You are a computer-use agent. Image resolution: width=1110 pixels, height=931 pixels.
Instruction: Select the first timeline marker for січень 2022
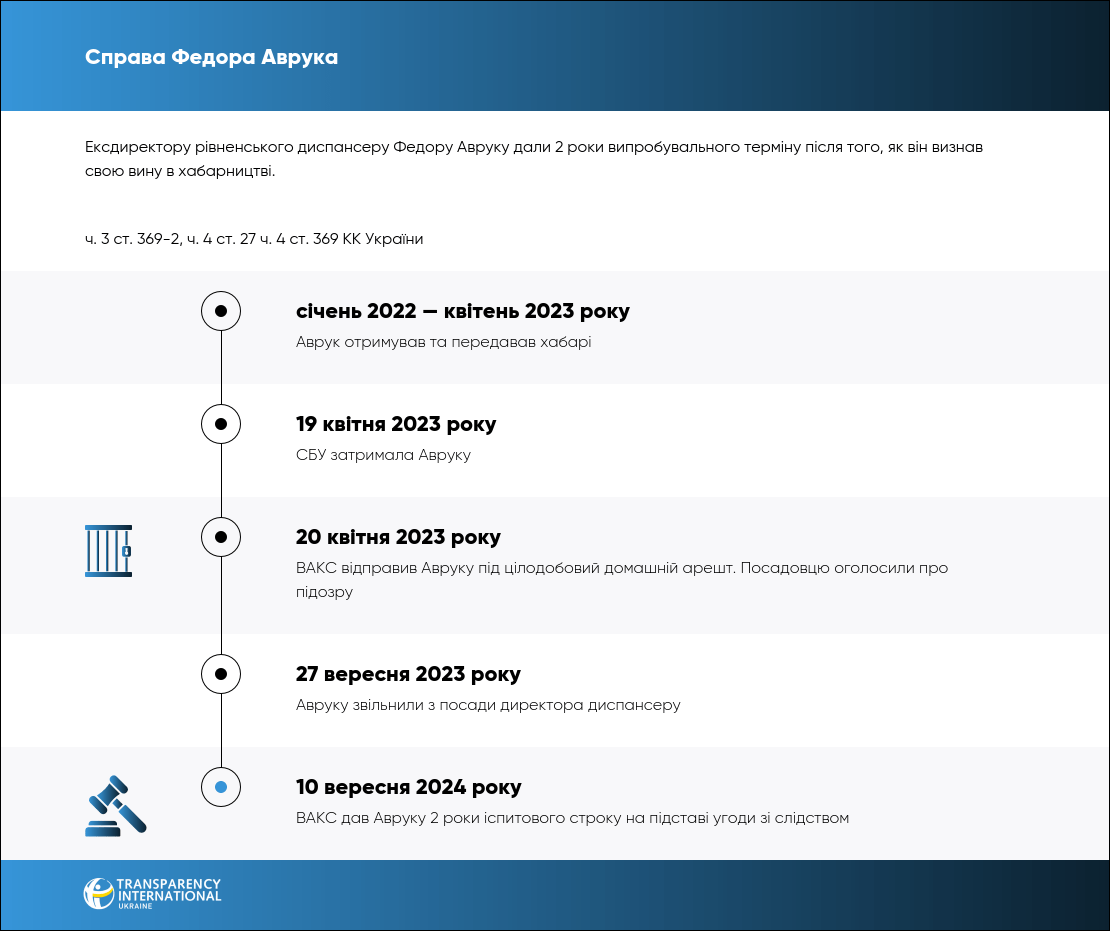[221, 311]
